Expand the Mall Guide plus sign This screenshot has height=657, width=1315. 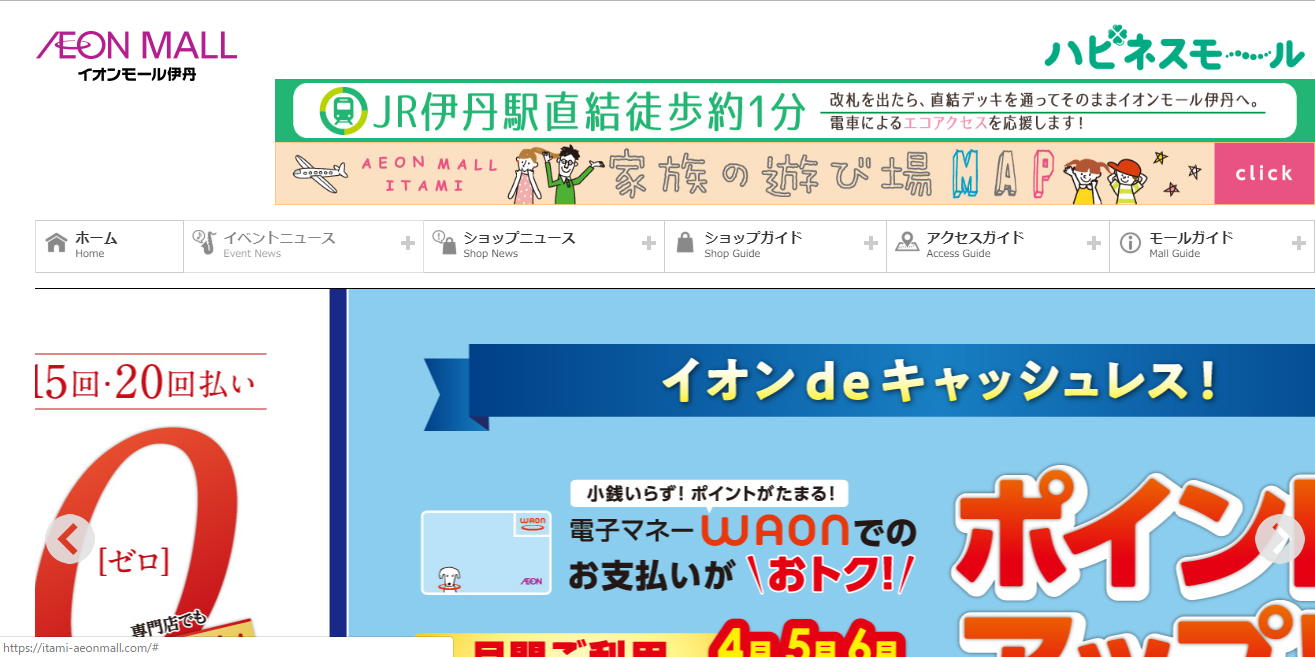1299,243
